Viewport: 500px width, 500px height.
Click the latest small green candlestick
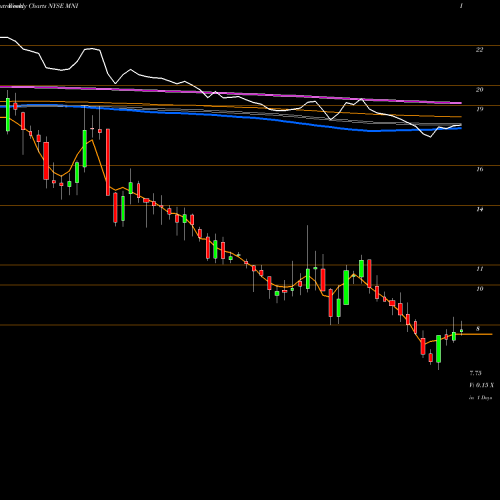click(x=462, y=330)
